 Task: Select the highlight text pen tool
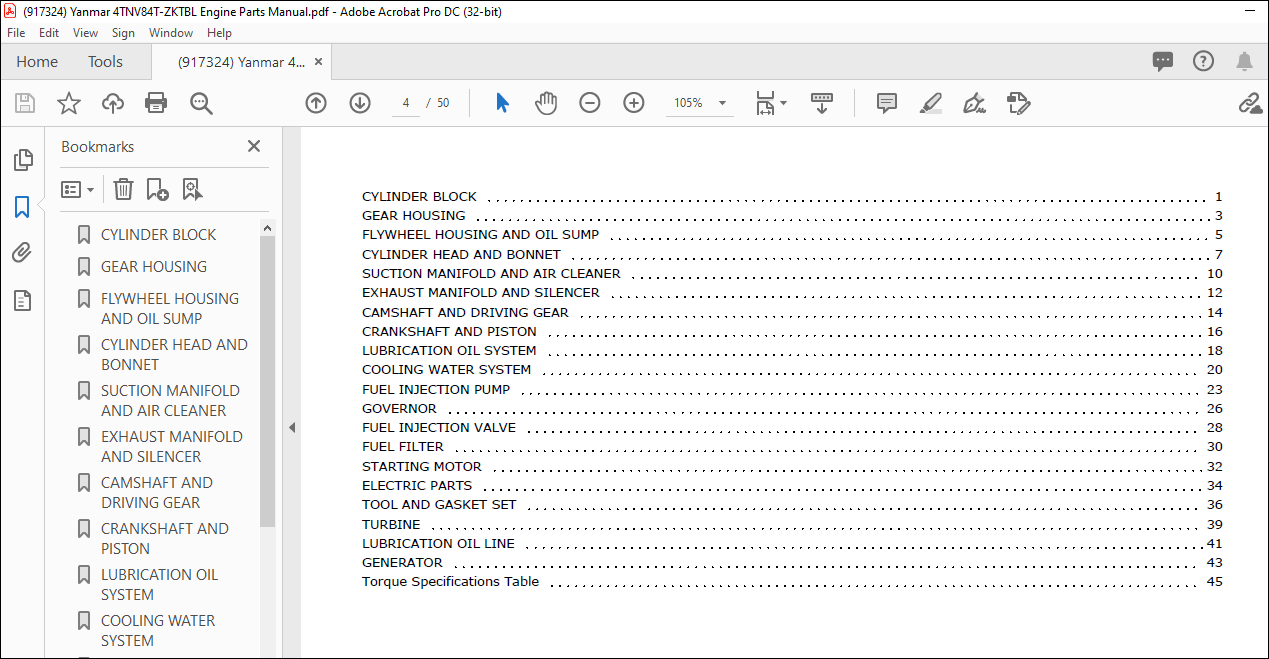point(930,103)
